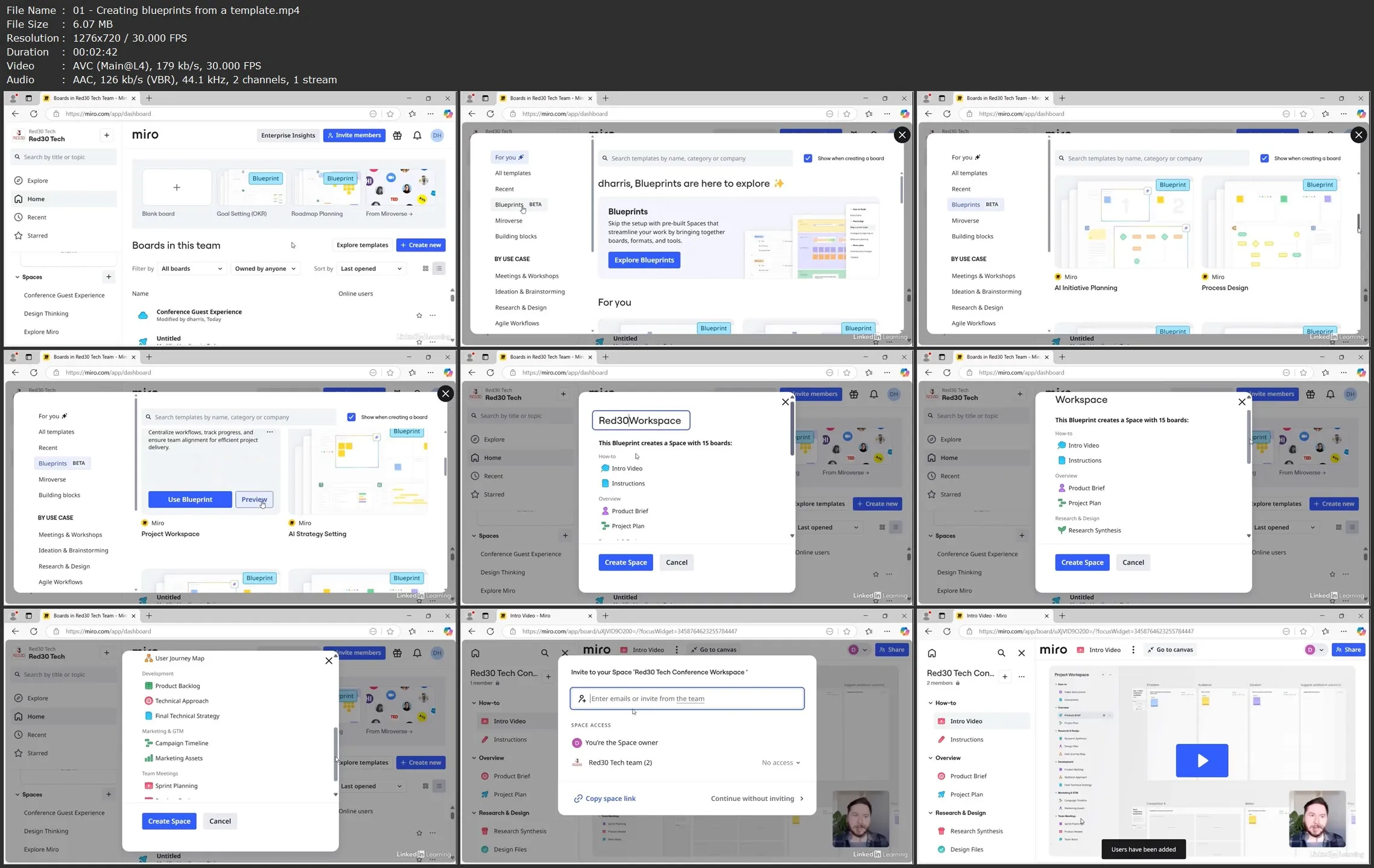The width and height of the screenshot is (1374, 868).
Task: Click Cancel in the Red30 Workspace dialog
Action: tap(676, 562)
